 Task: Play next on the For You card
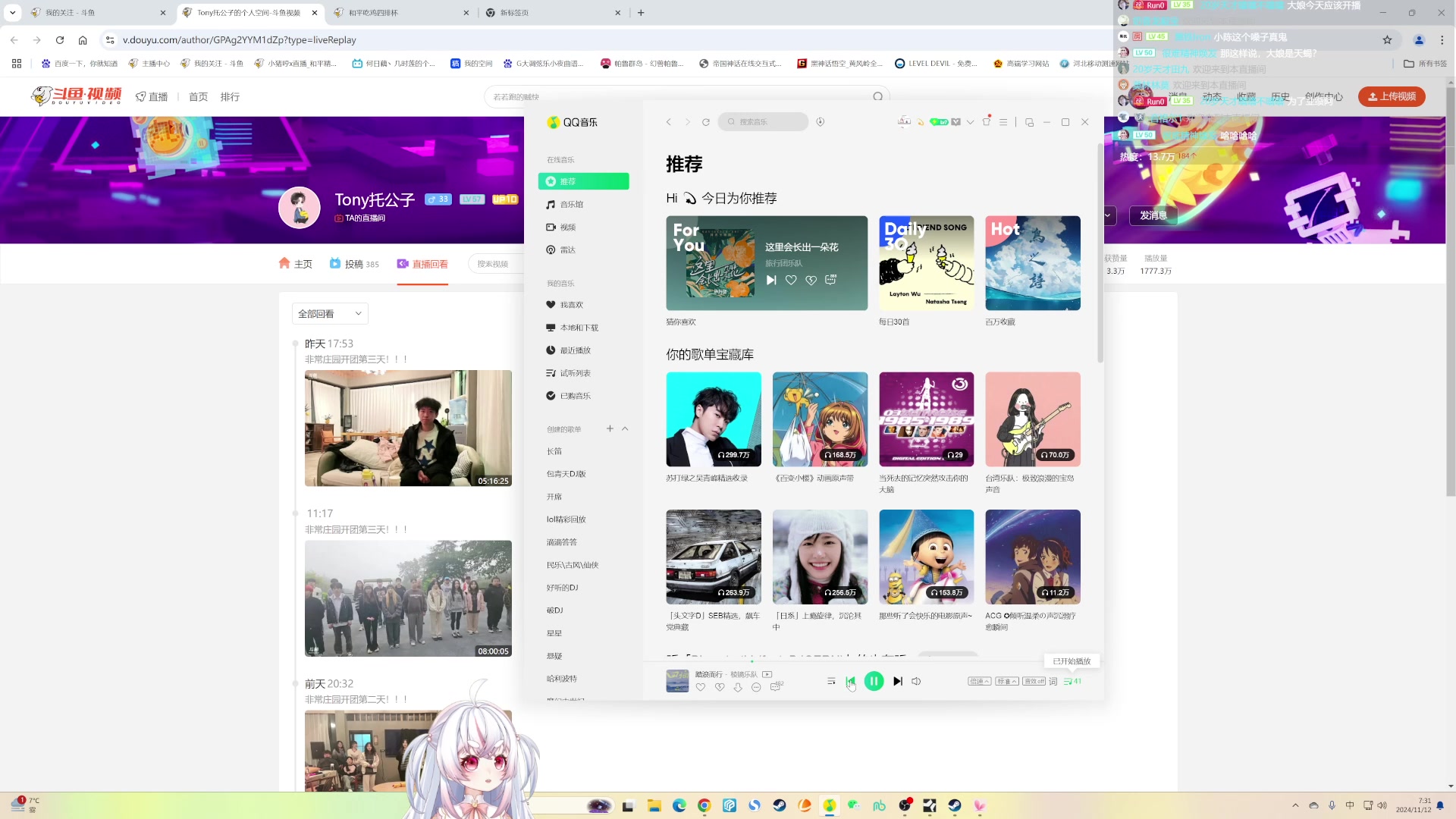771,280
